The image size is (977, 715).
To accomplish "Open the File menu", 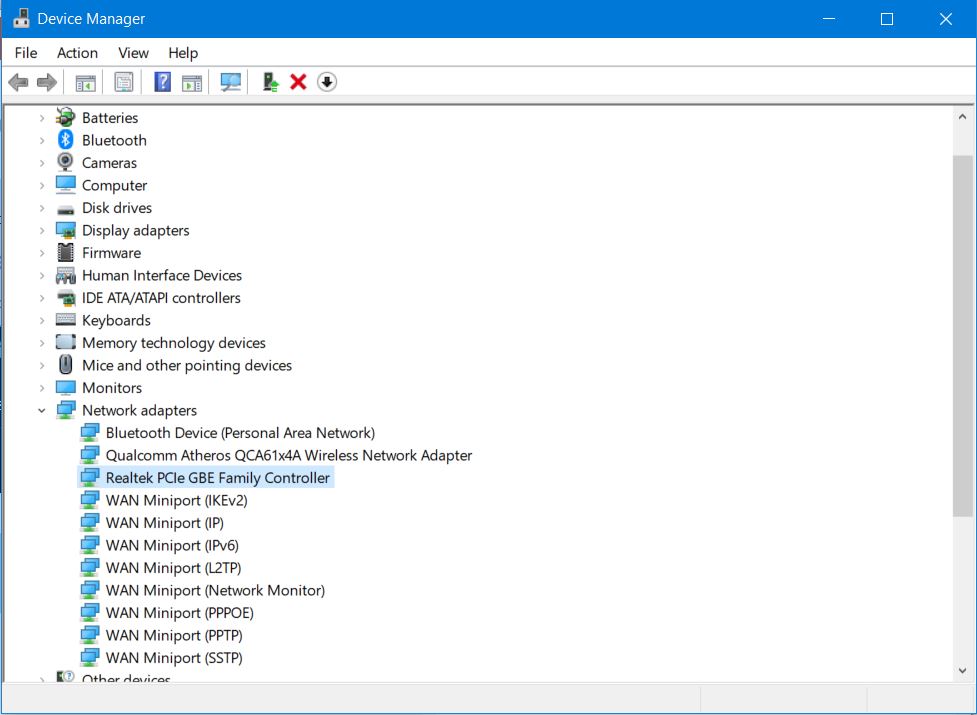I will point(26,53).
